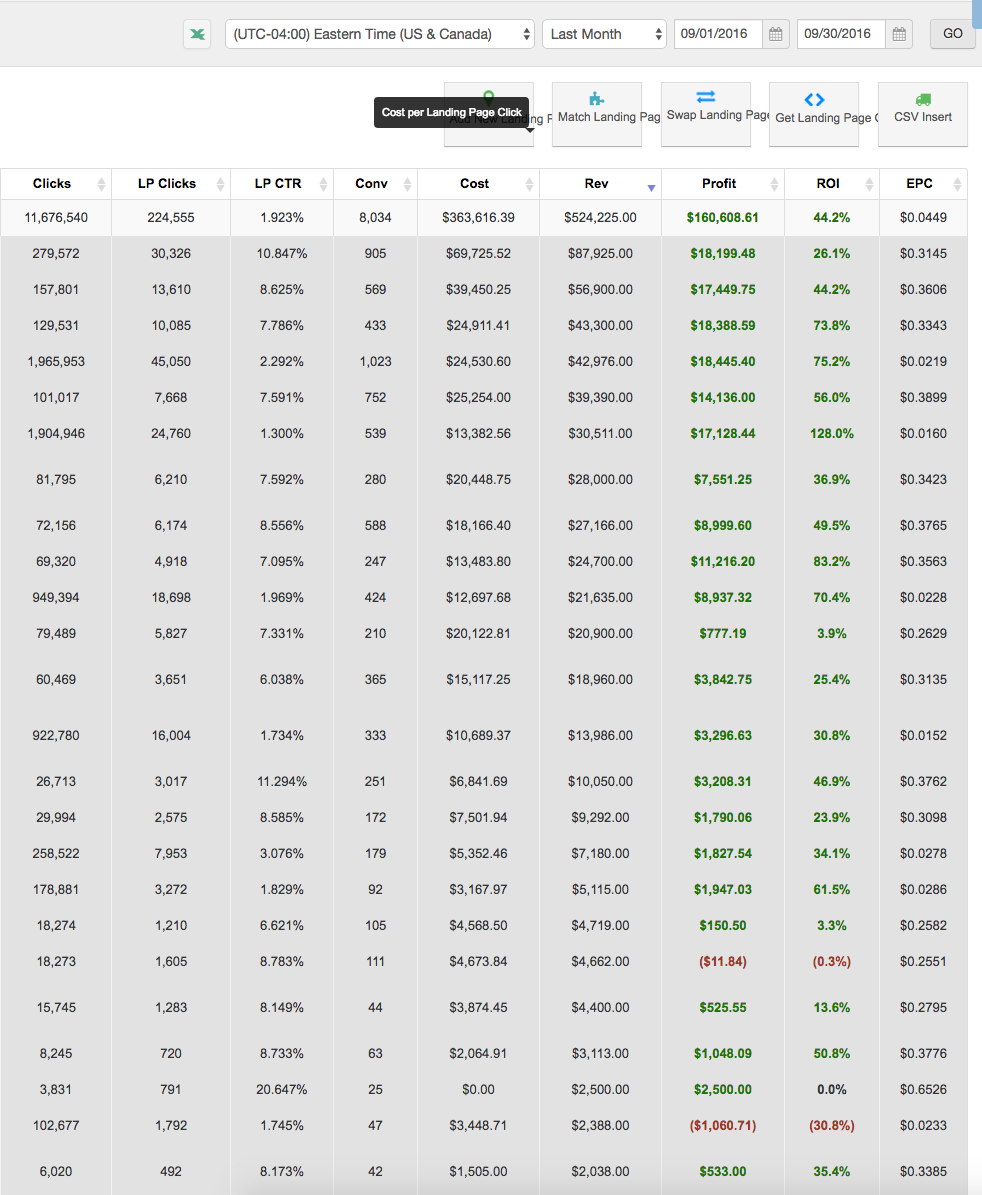Sort table by Profit column
Viewport: 982px width, 1195px height.
pyautogui.click(x=720, y=184)
